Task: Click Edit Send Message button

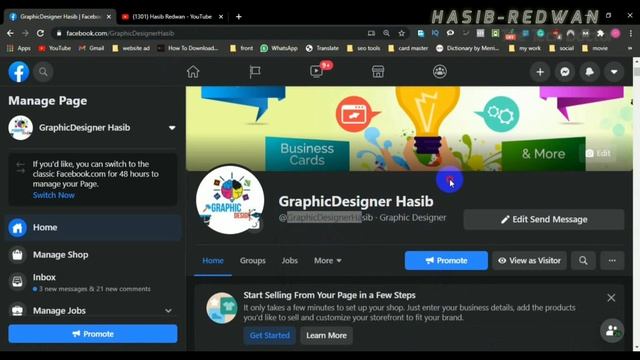Action: pyautogui.click(x=544, y=220)
